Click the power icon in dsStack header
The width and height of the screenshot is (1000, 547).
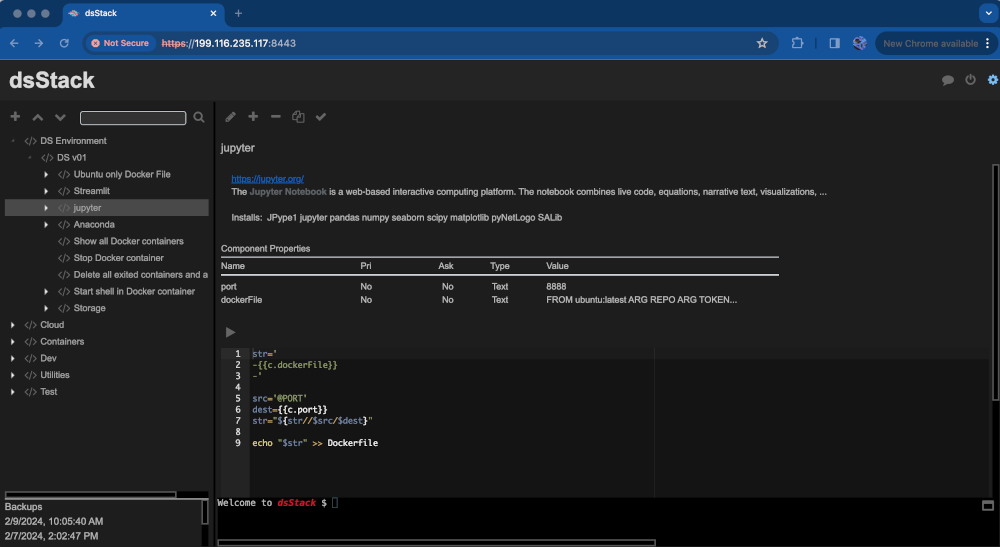point(970,80)
